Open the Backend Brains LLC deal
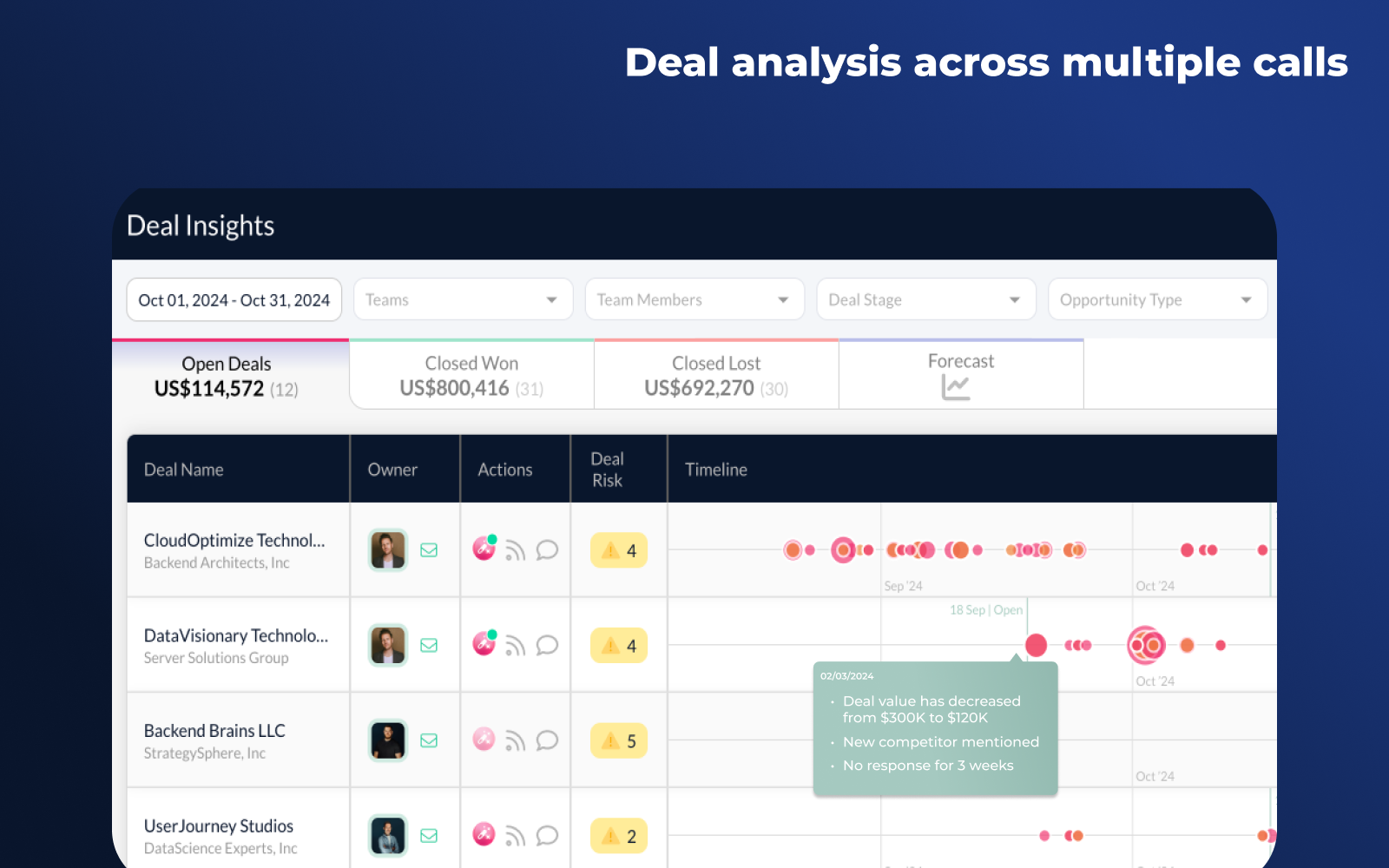1389x868 pixels. (x=214, y=731)
